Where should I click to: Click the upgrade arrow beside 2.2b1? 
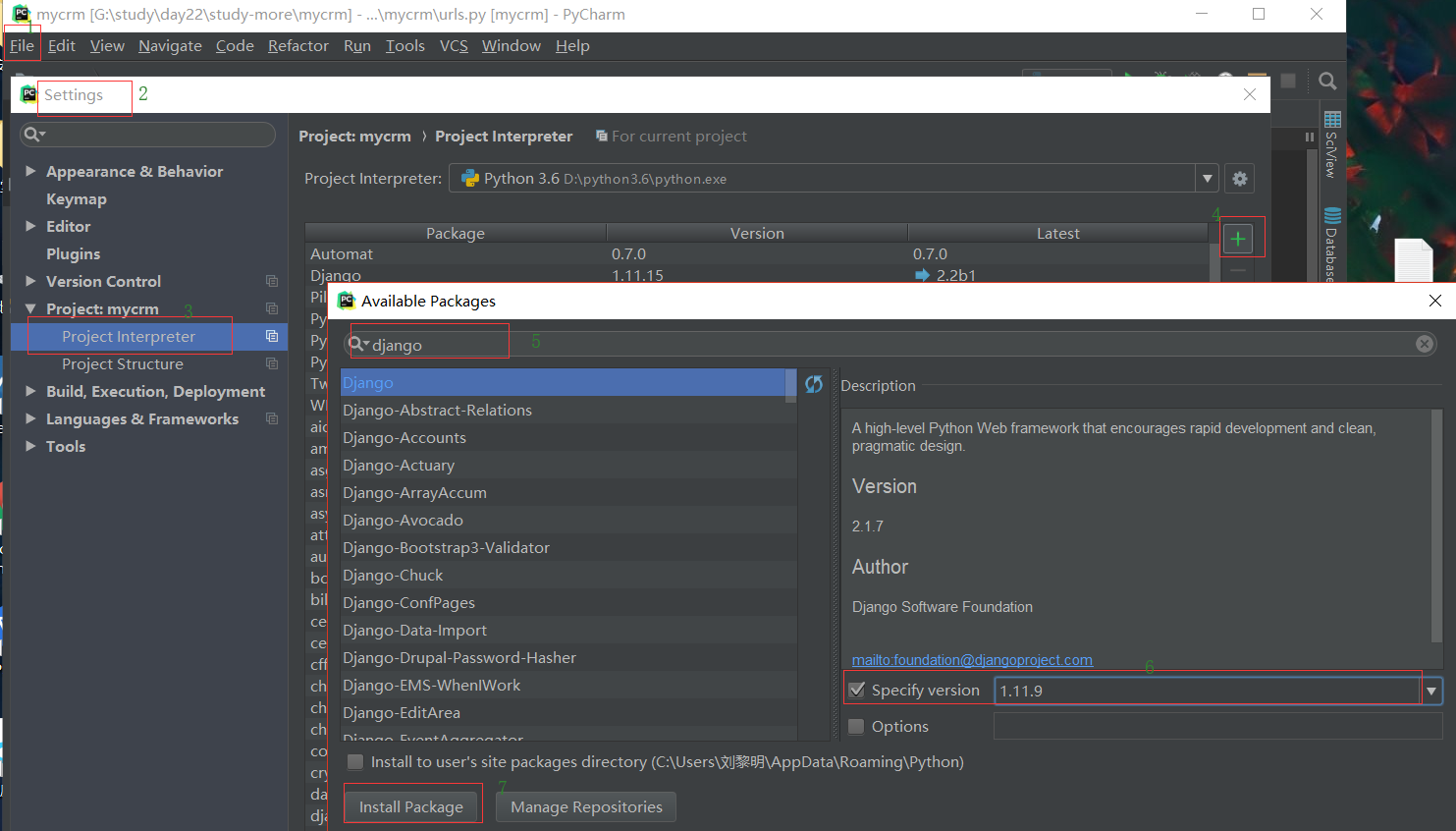(923, 275)
